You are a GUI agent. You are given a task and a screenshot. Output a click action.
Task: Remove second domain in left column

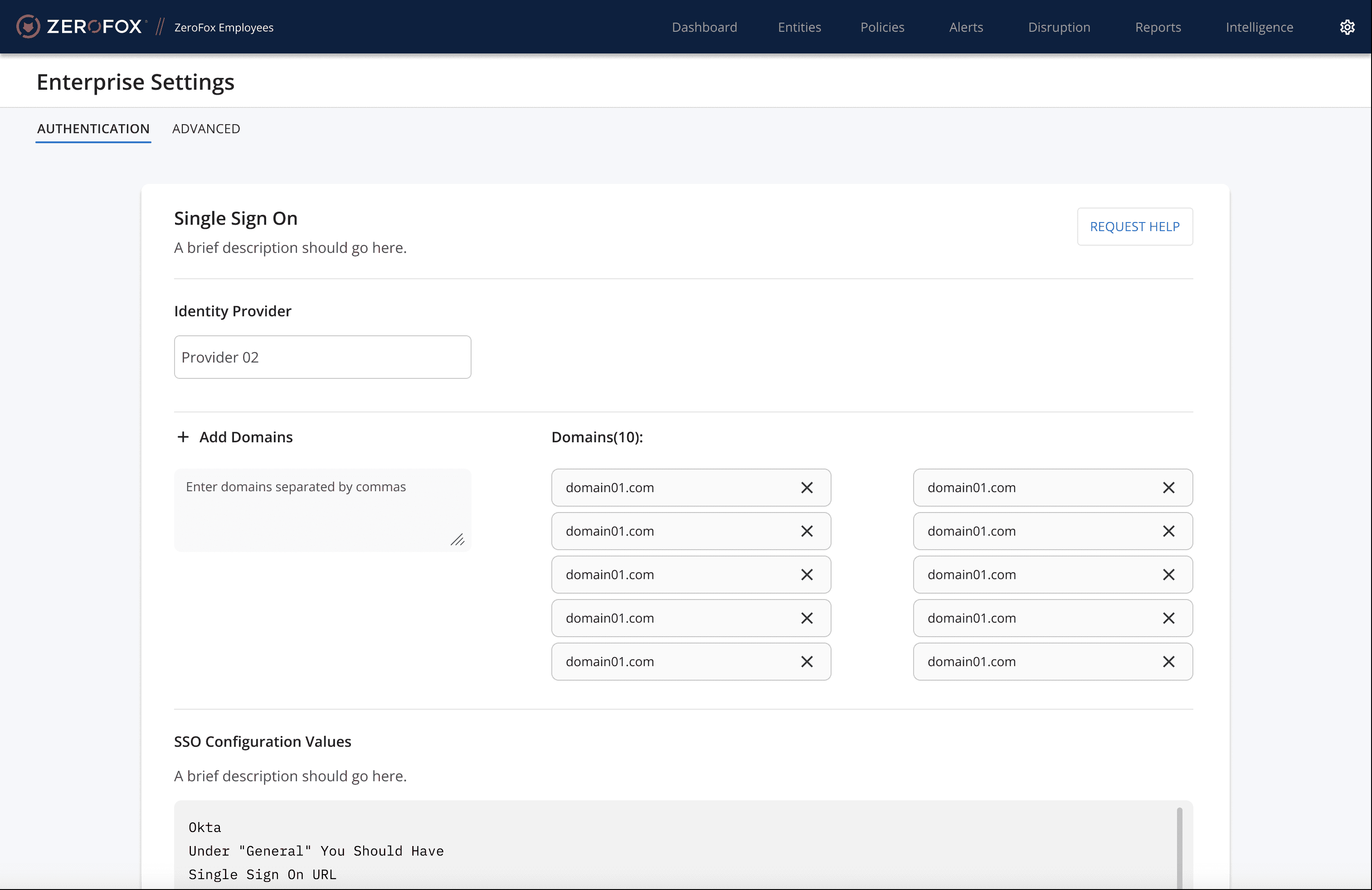[x=807, y=531]
